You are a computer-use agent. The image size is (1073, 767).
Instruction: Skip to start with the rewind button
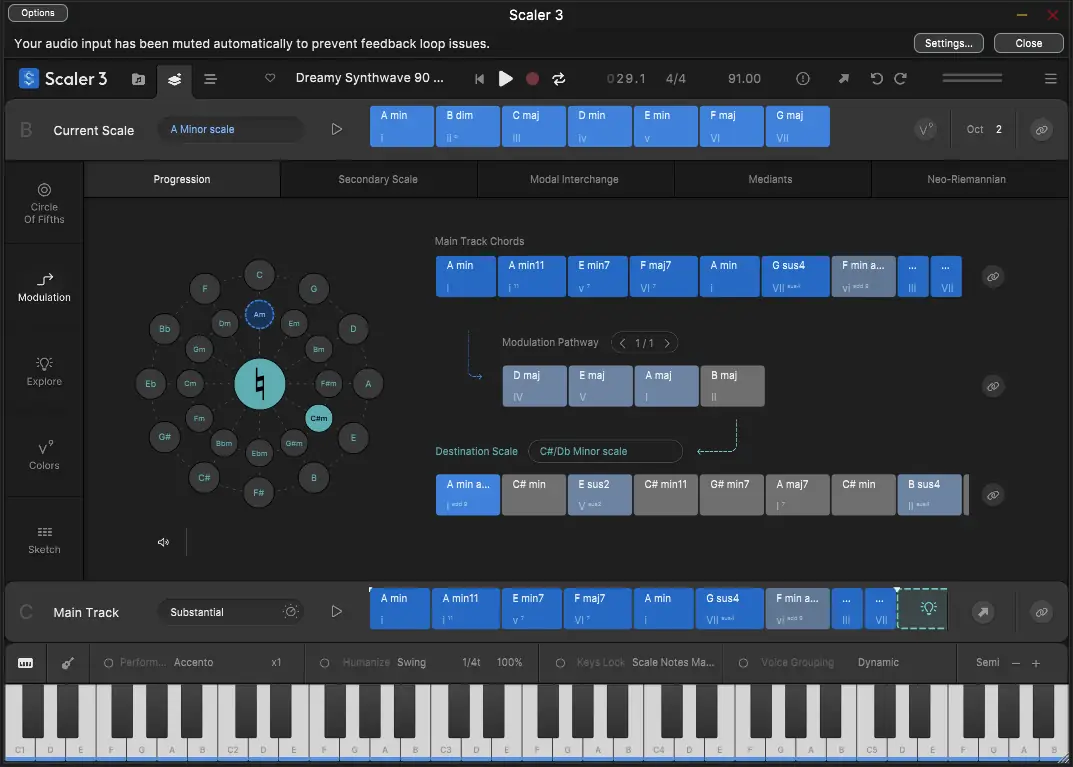pyautogui.click(x=479, y=79)
